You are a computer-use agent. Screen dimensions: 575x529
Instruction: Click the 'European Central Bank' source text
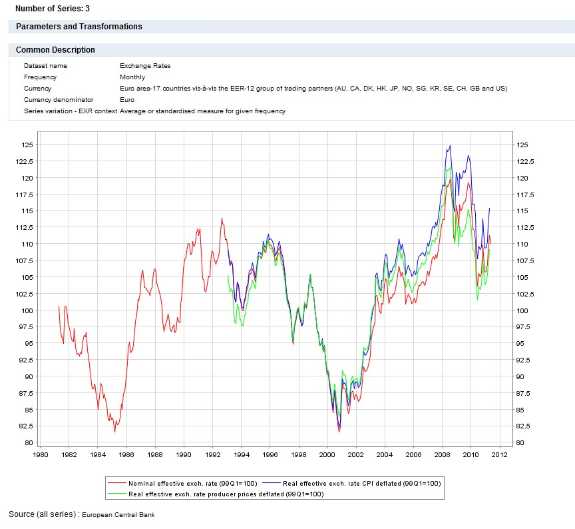[118, 515]
